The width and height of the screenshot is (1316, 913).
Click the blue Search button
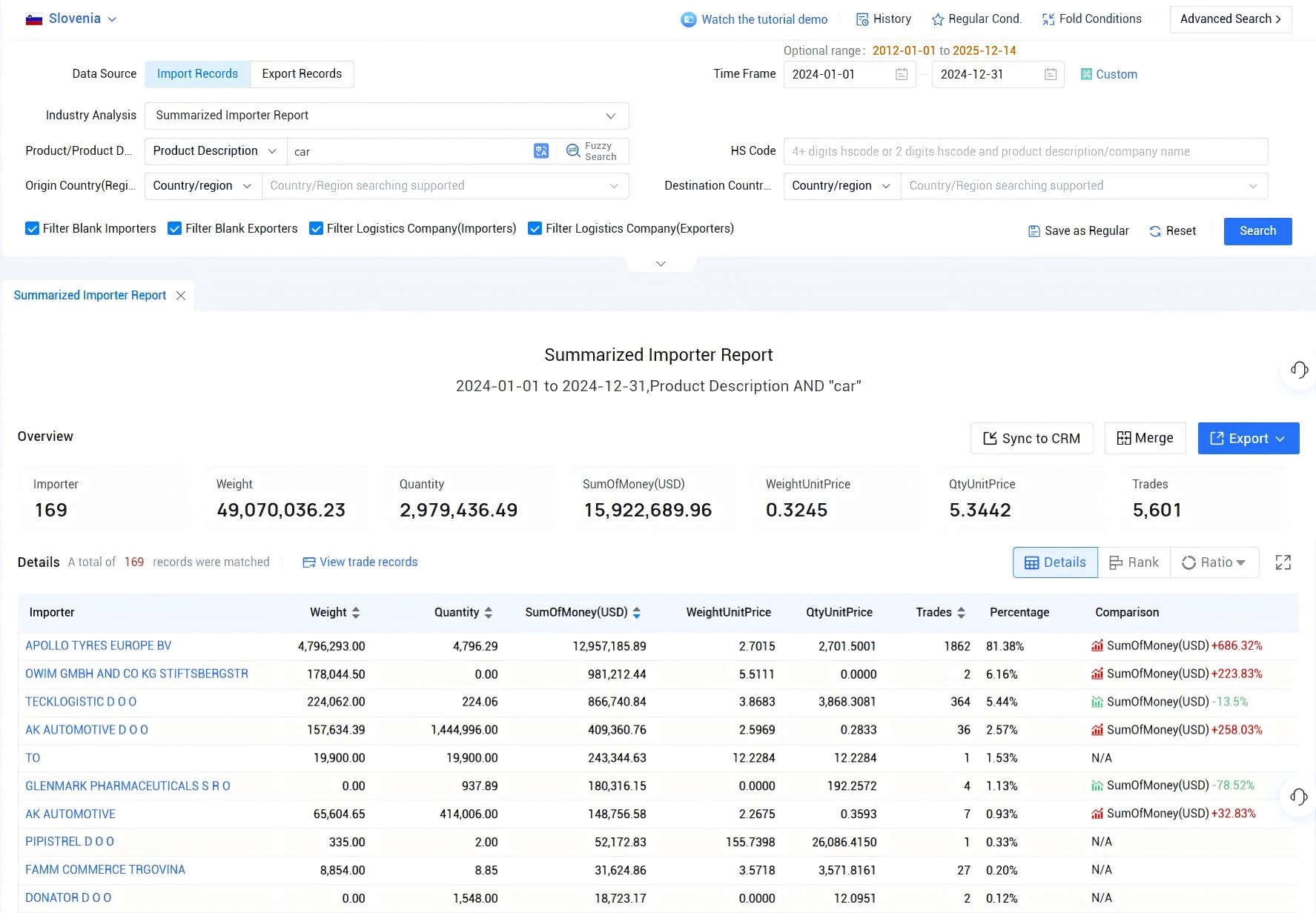tap(1257, 231)
